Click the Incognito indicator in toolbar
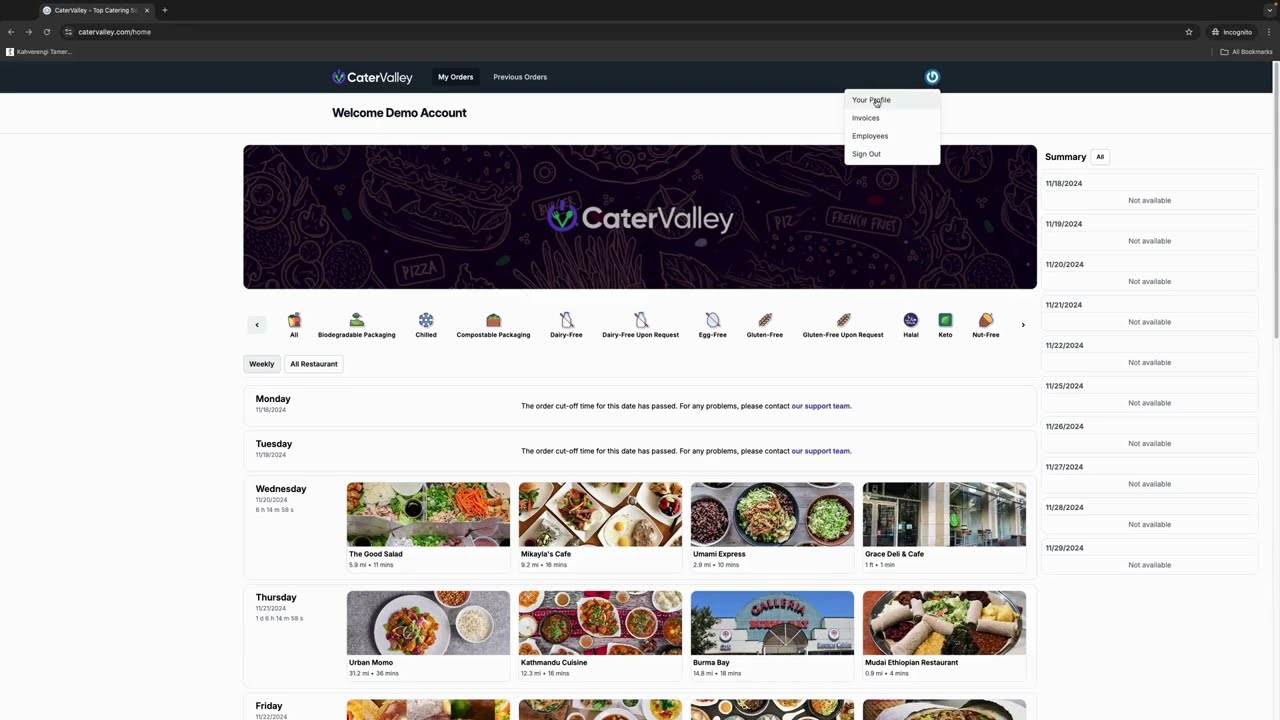Viewport: 1280px width, 720px height. click(1231, 32)
